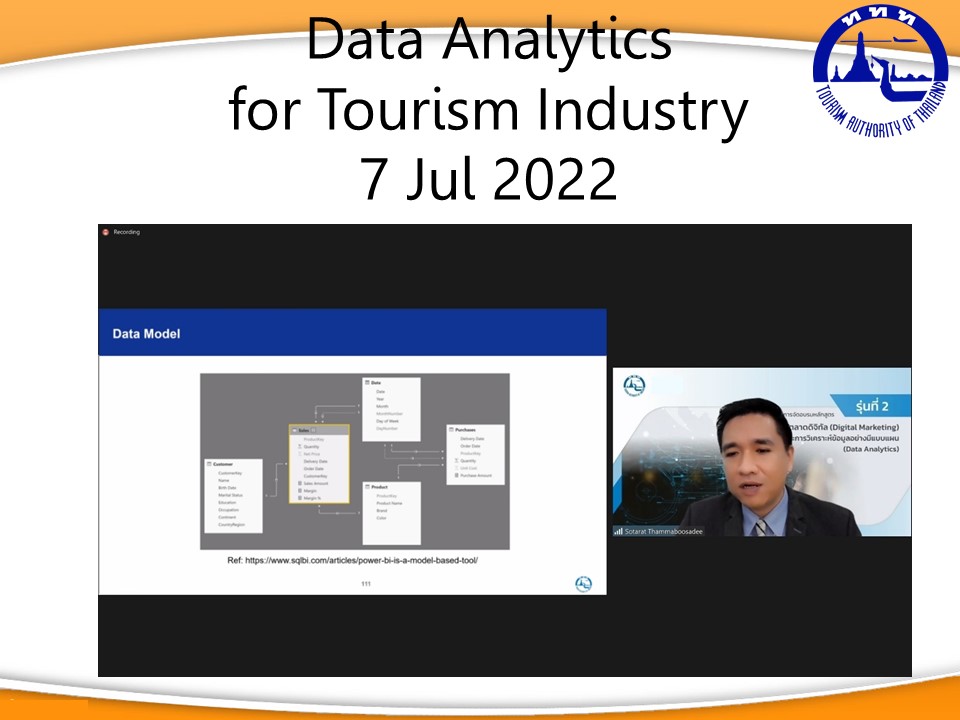Screen dimensions: 960x720
Task: Click the Marital Status field in Customer table
Action: [x=230, y=494]
